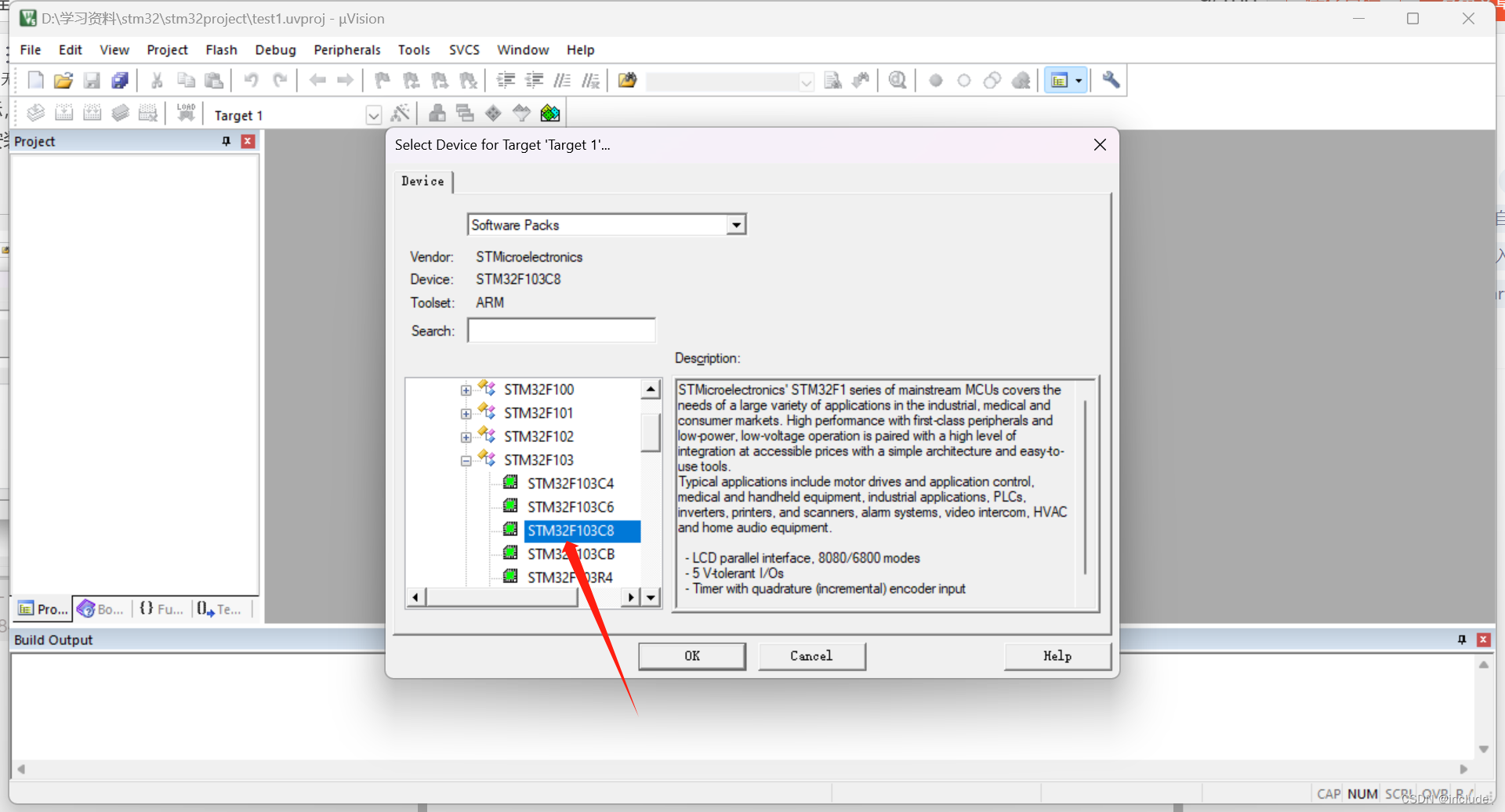The image size is (1505, 812).
Task: Open the Project menu
Action: (x=167, y=49)
